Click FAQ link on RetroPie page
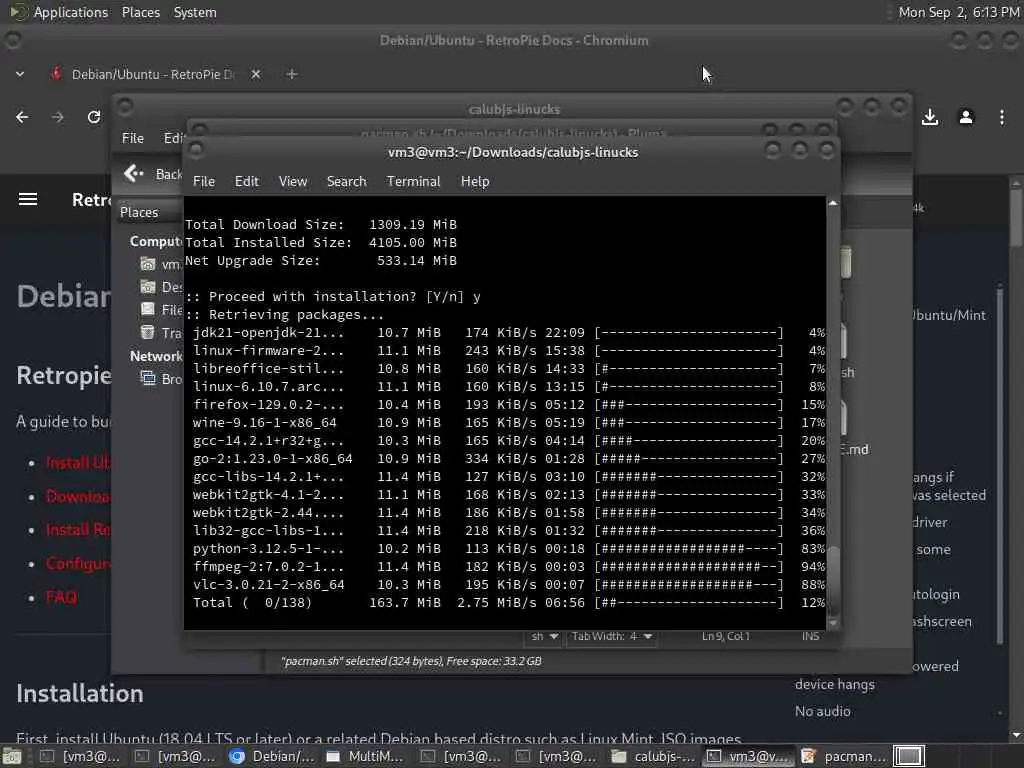Screen dimensions: 1024x768 61,597
